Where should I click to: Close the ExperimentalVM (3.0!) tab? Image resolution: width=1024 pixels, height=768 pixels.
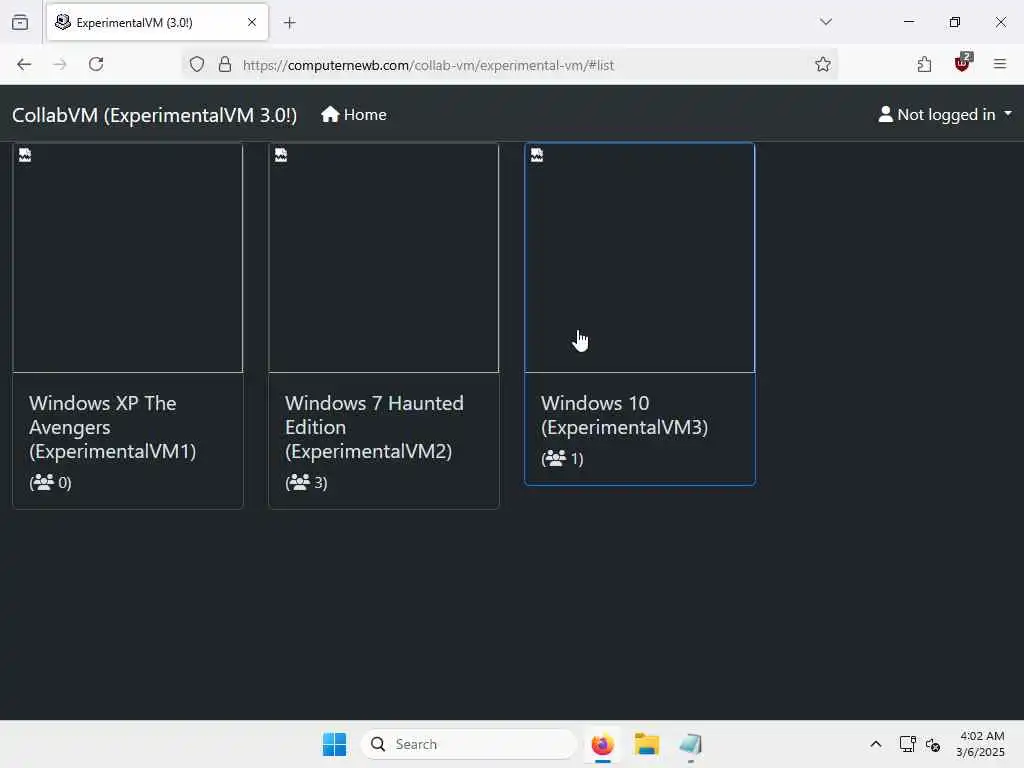coord(252,22)
